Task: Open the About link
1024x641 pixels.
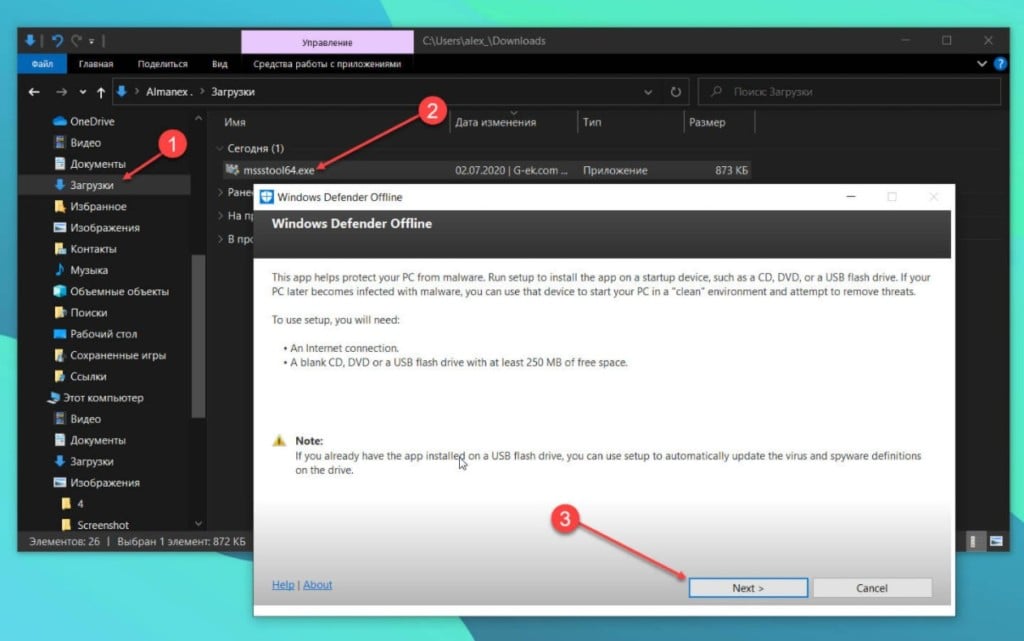Action: [x=318, y=585]
